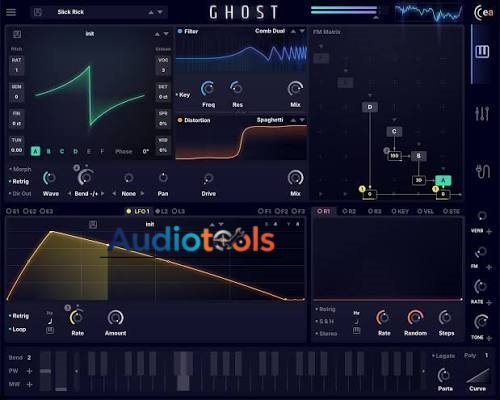
Task: Switch to the KEY modulator tab
Action: tap(400, 211)
